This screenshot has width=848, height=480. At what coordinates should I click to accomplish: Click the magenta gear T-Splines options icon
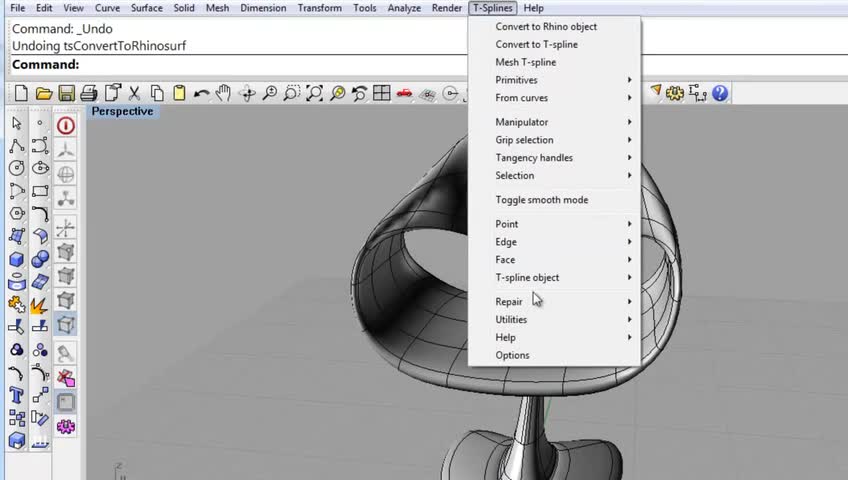coord(66,426)
